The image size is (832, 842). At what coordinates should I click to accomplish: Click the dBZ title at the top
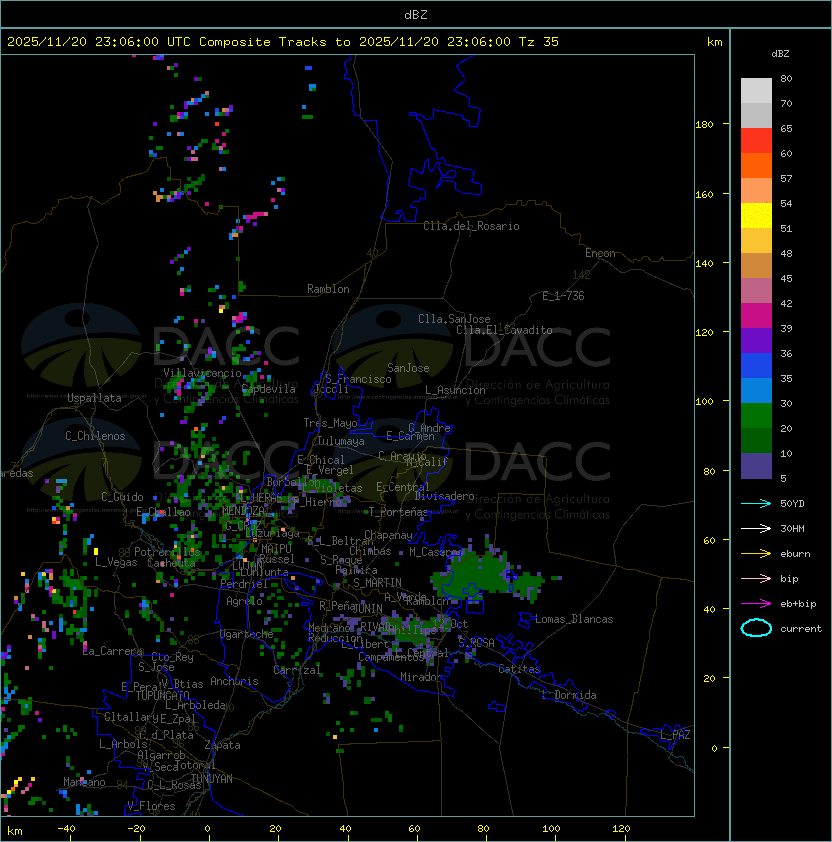[x=416, y=14]
